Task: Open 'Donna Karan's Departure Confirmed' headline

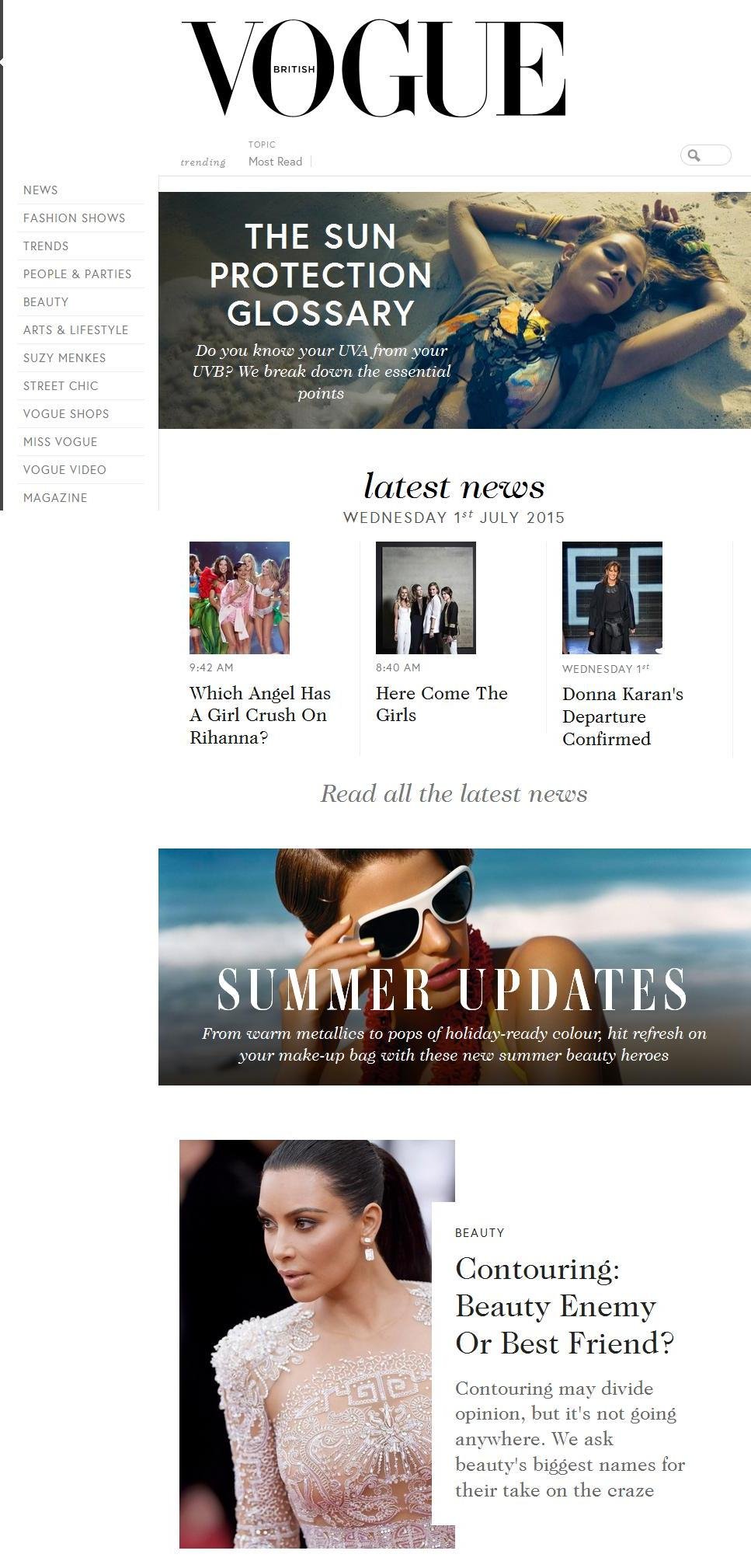Action: pos(623,716)
